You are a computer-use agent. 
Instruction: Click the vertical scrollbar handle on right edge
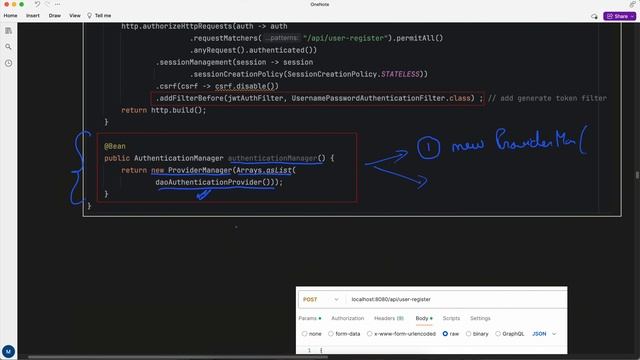click(637, 175)
